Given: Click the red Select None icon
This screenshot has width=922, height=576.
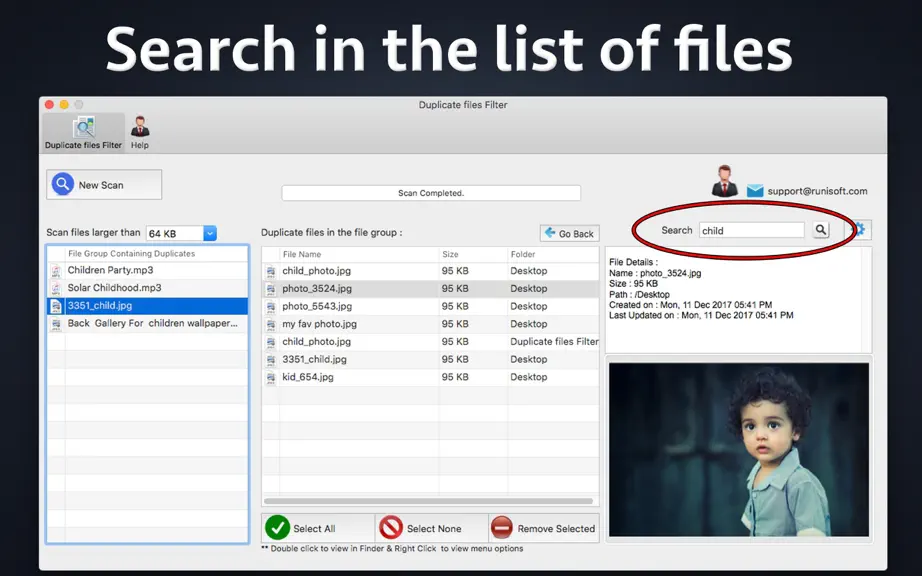Looking at the screenshot, I should tap(390, 528).
